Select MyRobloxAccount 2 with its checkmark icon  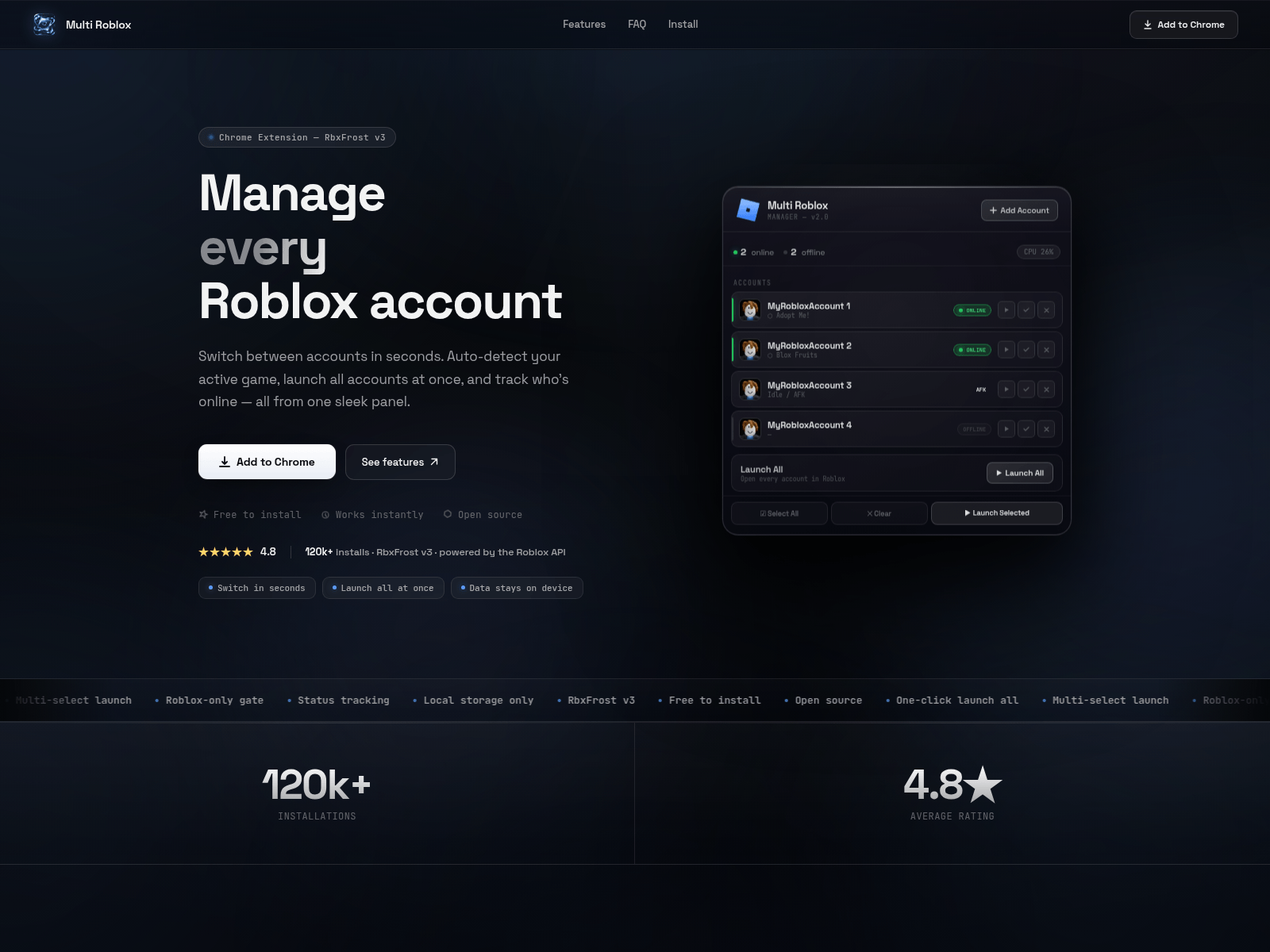1026,350
